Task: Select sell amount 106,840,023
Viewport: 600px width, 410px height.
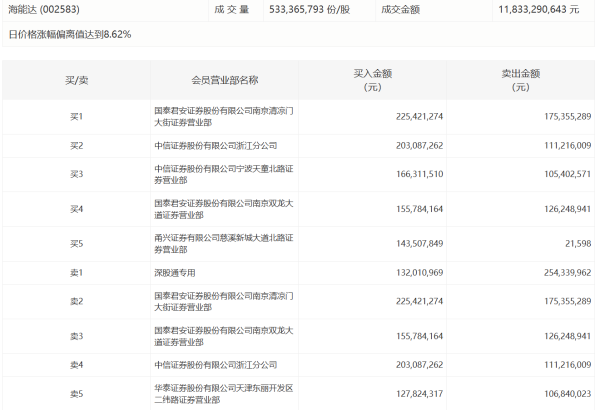Action: click(x=568, y=394)
